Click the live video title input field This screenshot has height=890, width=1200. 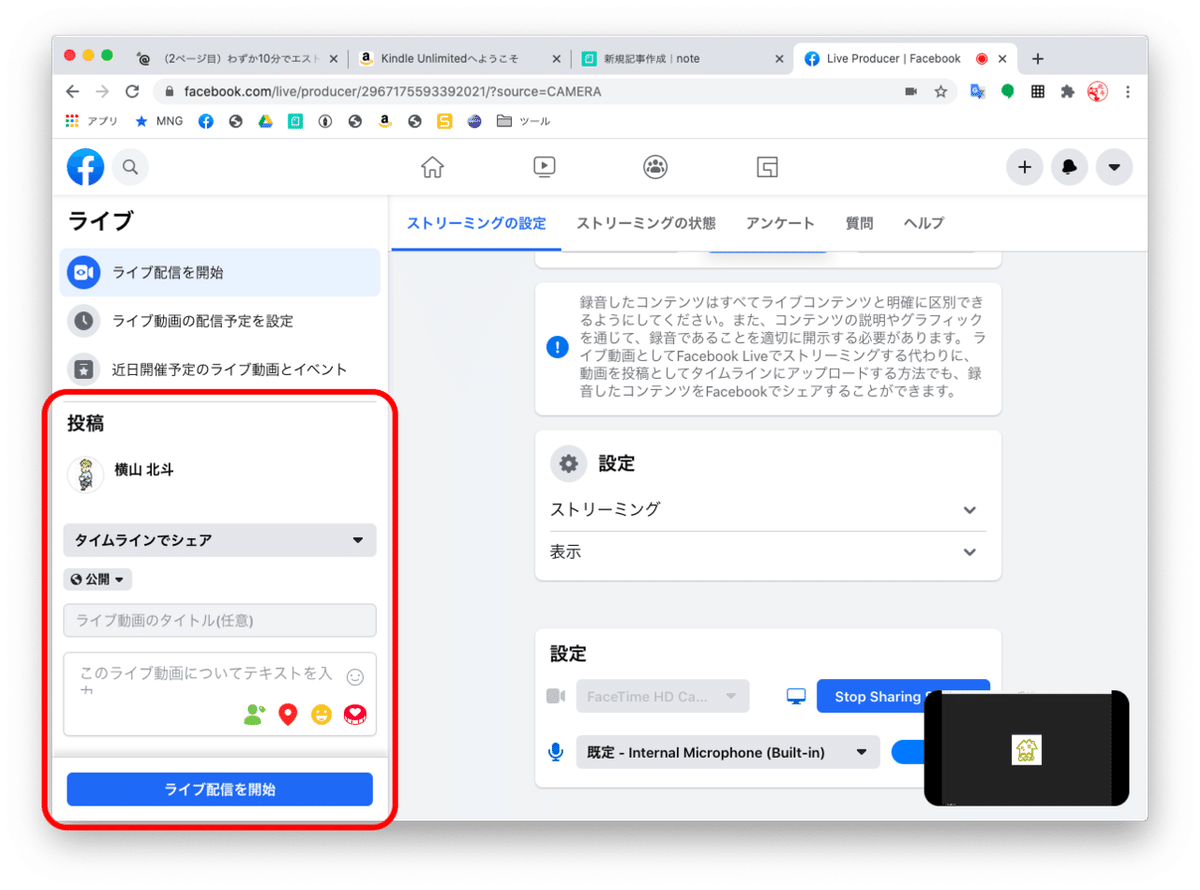219,620
